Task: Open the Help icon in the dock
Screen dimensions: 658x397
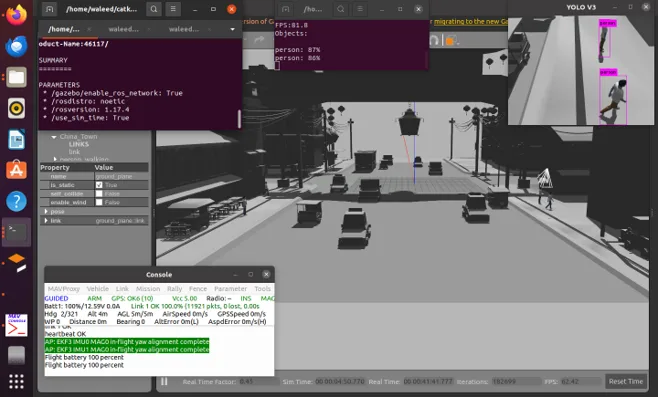Action: [16, 201]
